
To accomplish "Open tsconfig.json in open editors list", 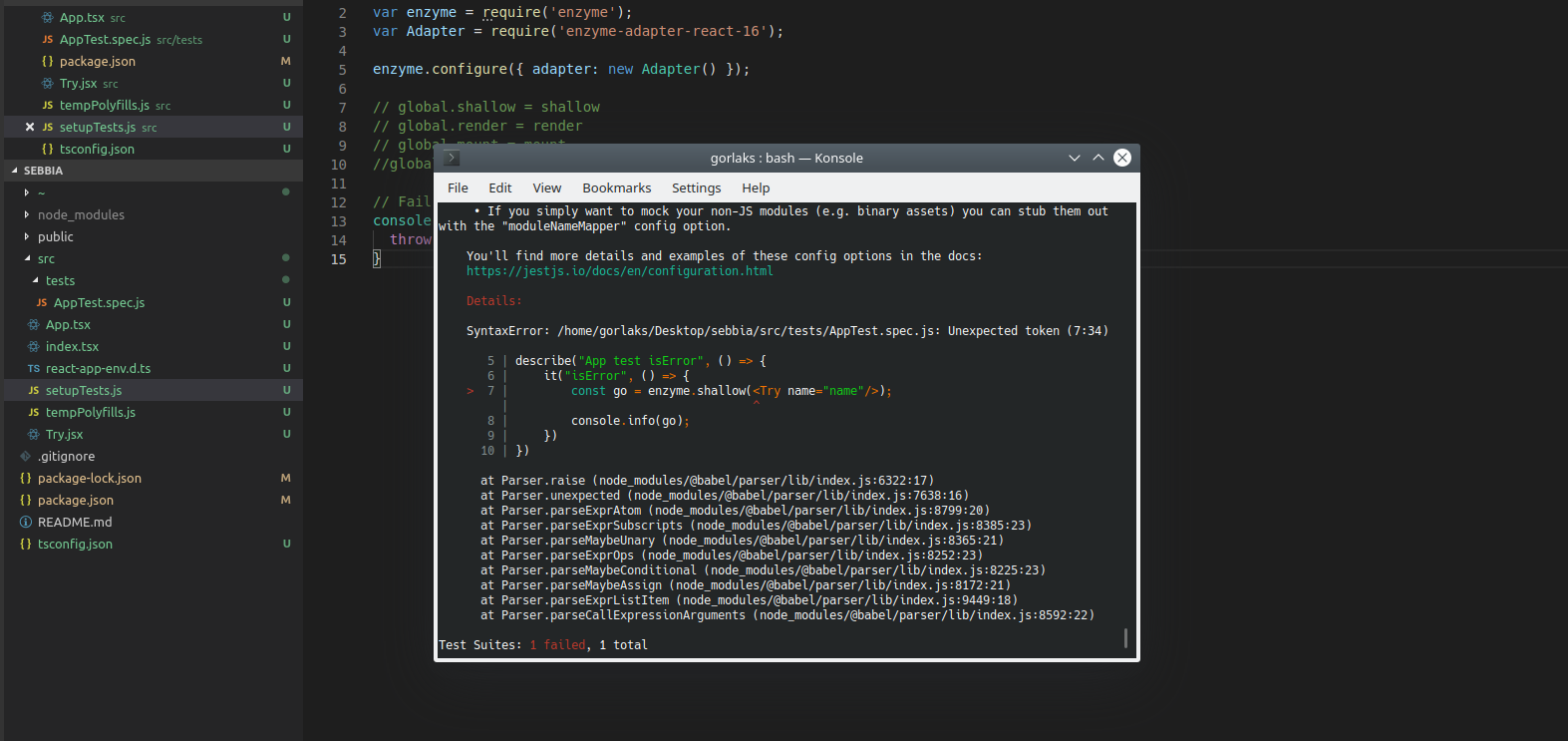I will click(97, 149).
